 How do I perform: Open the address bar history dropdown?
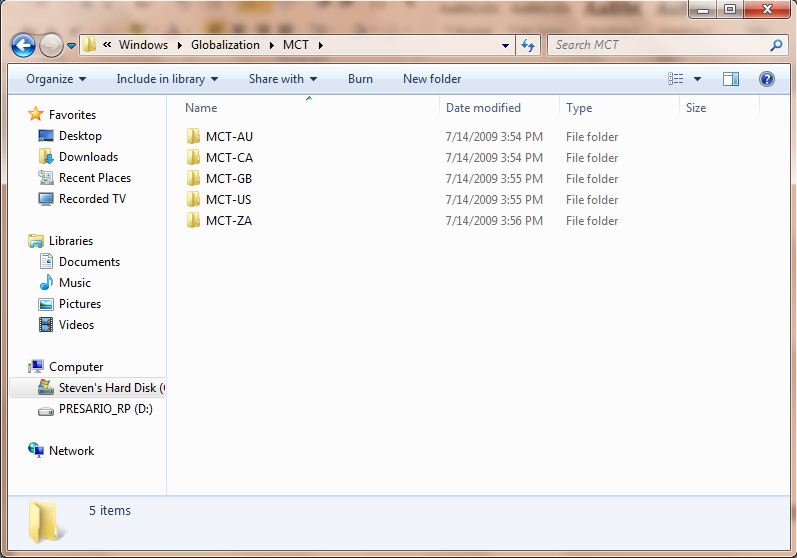[505, 45]
